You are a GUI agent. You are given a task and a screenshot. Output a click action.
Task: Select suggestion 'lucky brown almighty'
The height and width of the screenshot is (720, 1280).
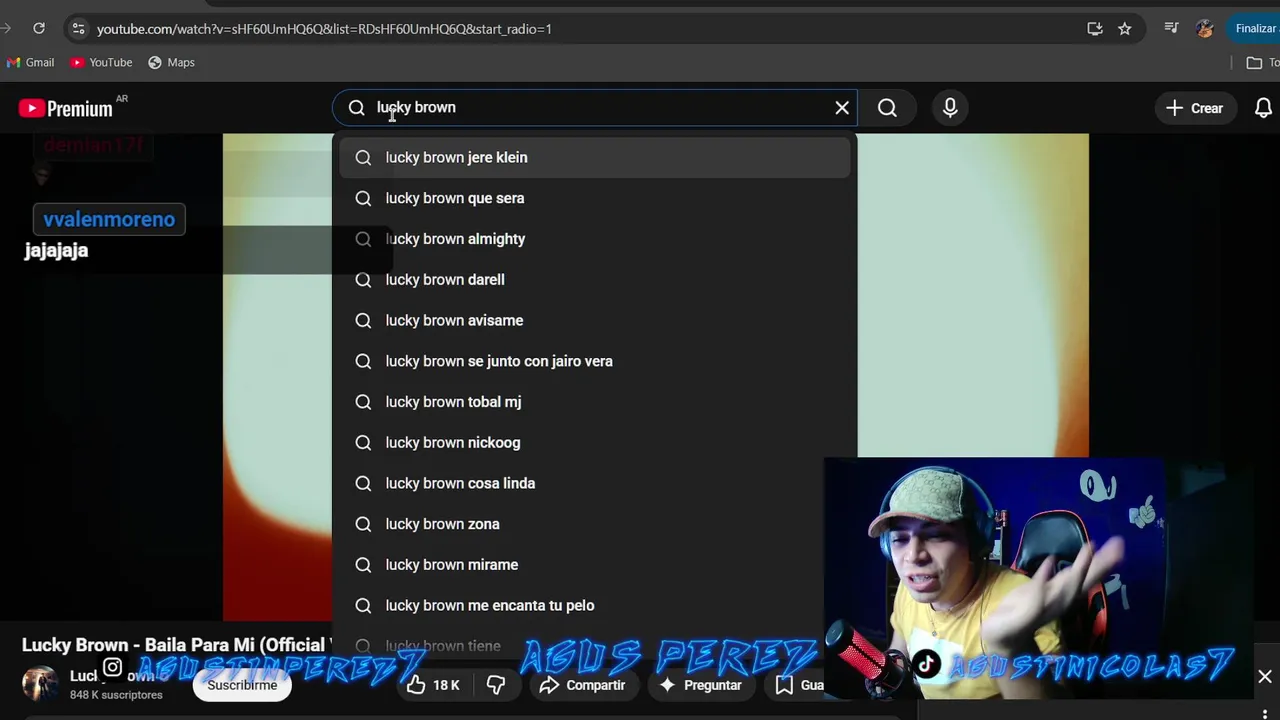click(x=595, y=239)
